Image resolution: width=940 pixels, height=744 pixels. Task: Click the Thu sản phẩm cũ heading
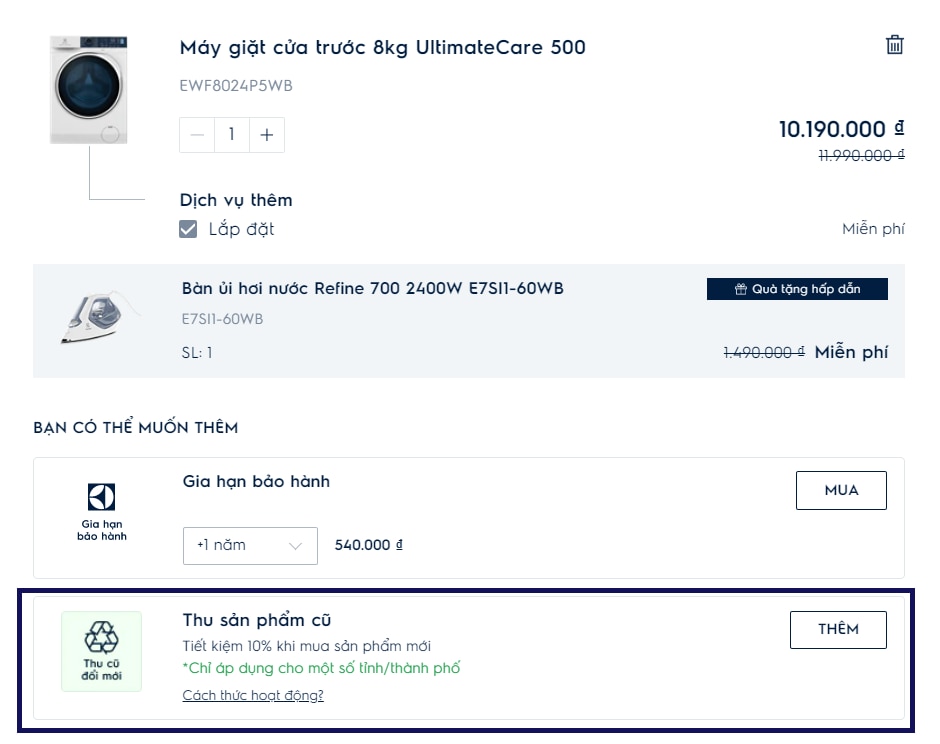point(257,620)
